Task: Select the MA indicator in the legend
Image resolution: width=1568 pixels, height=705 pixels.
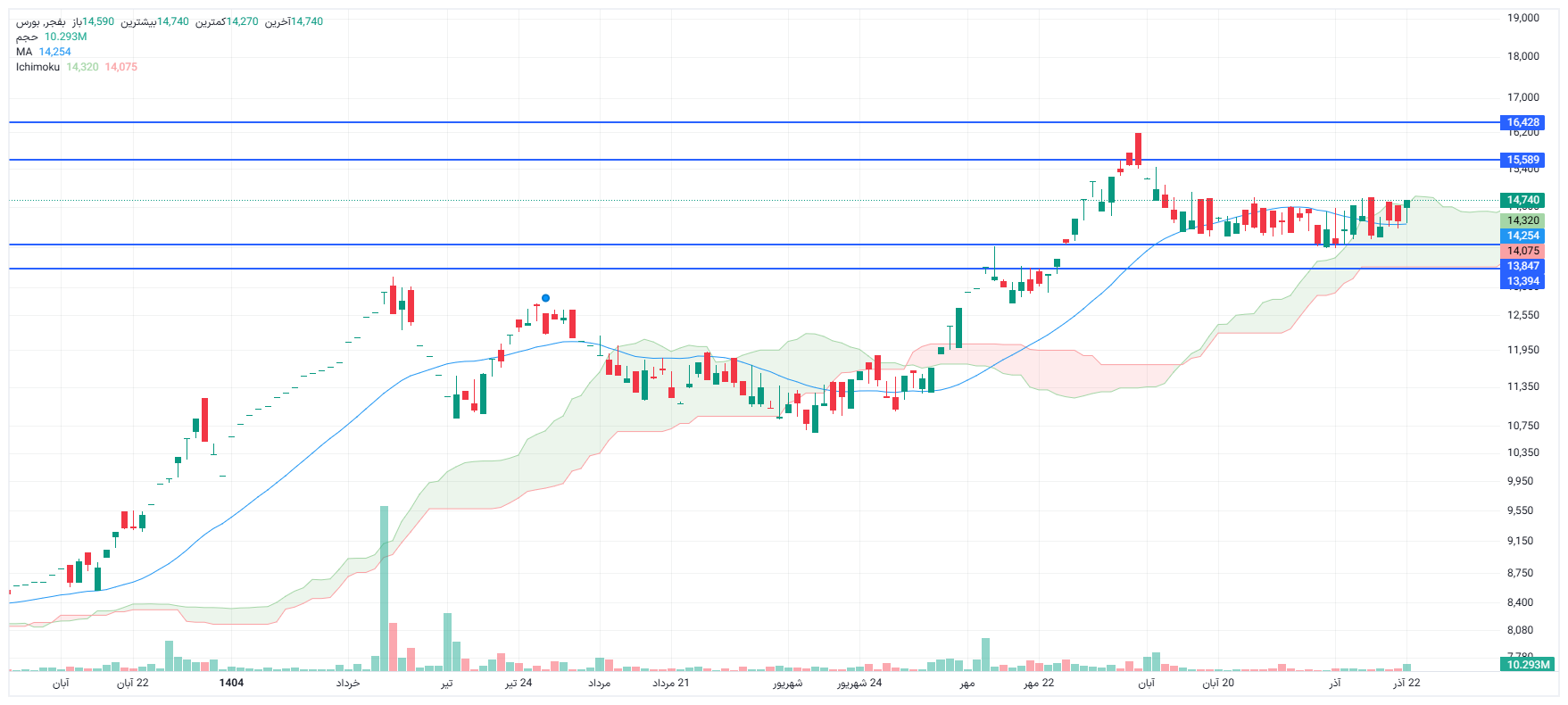Action: tap(24, 52)
